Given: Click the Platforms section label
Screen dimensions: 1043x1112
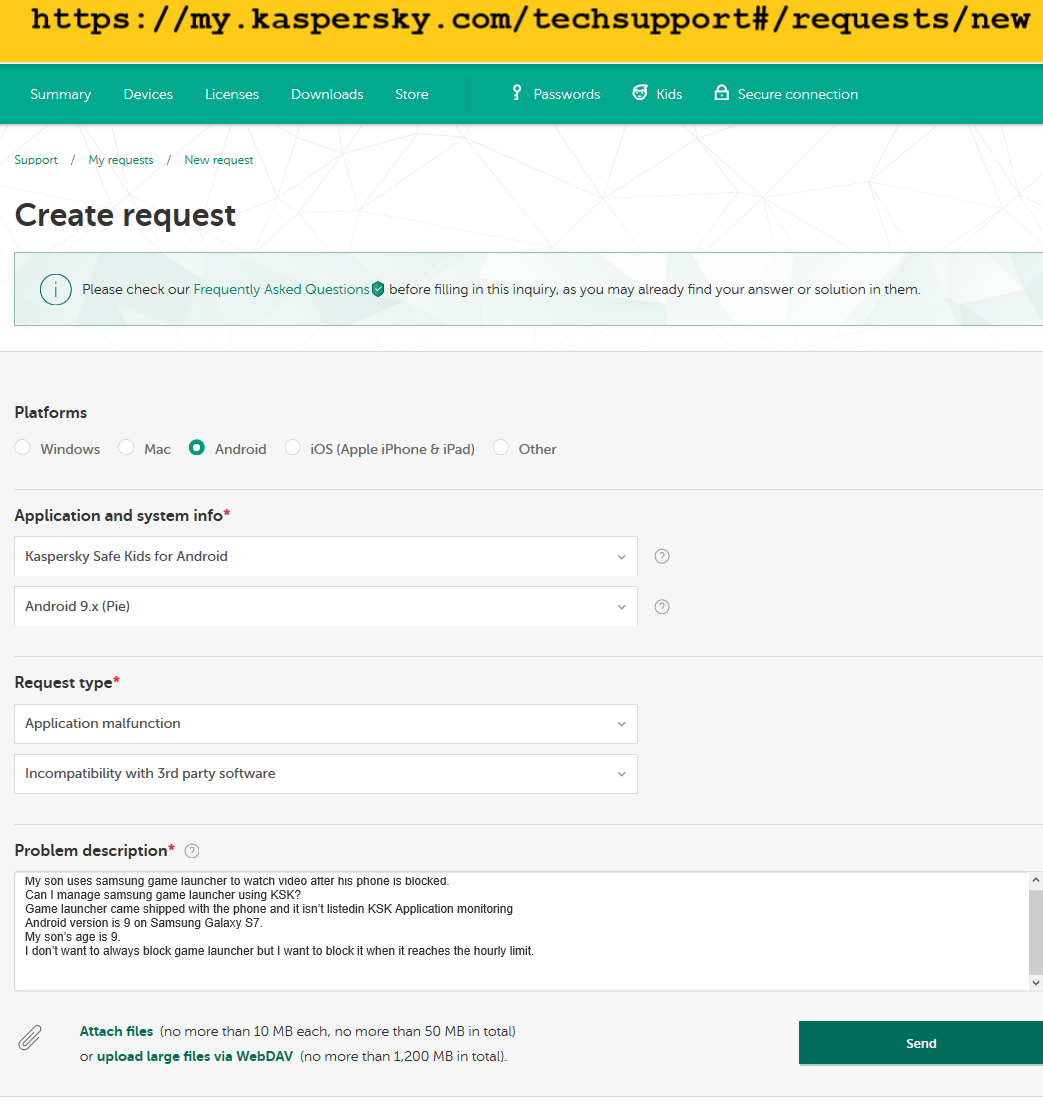Looking at the screenshot, I should point(50,413).
